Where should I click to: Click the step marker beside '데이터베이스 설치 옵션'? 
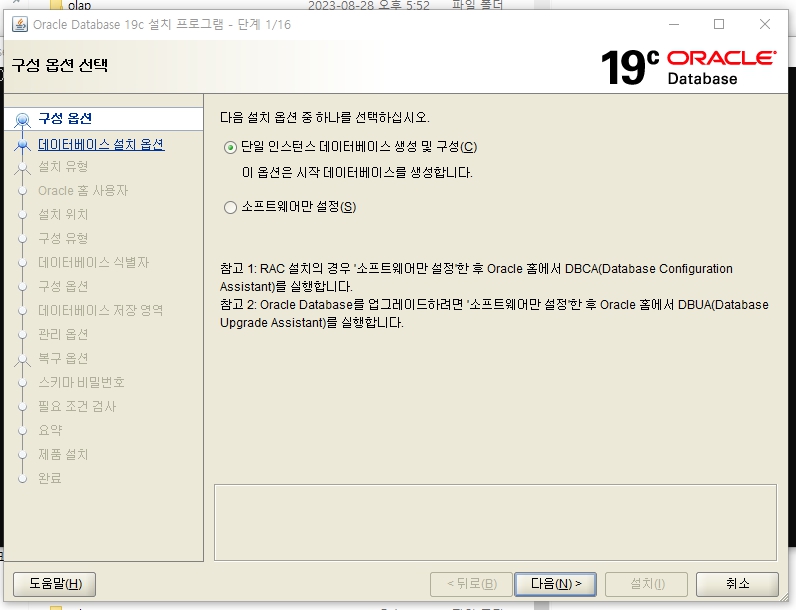[22, 145]
